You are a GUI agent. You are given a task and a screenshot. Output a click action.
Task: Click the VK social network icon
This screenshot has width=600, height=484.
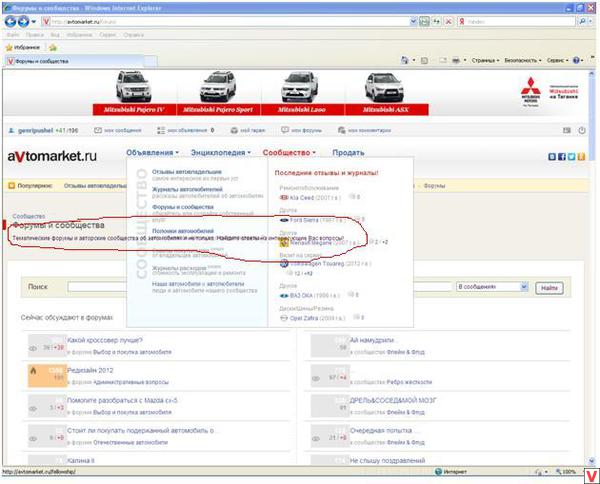pos(552,156)
